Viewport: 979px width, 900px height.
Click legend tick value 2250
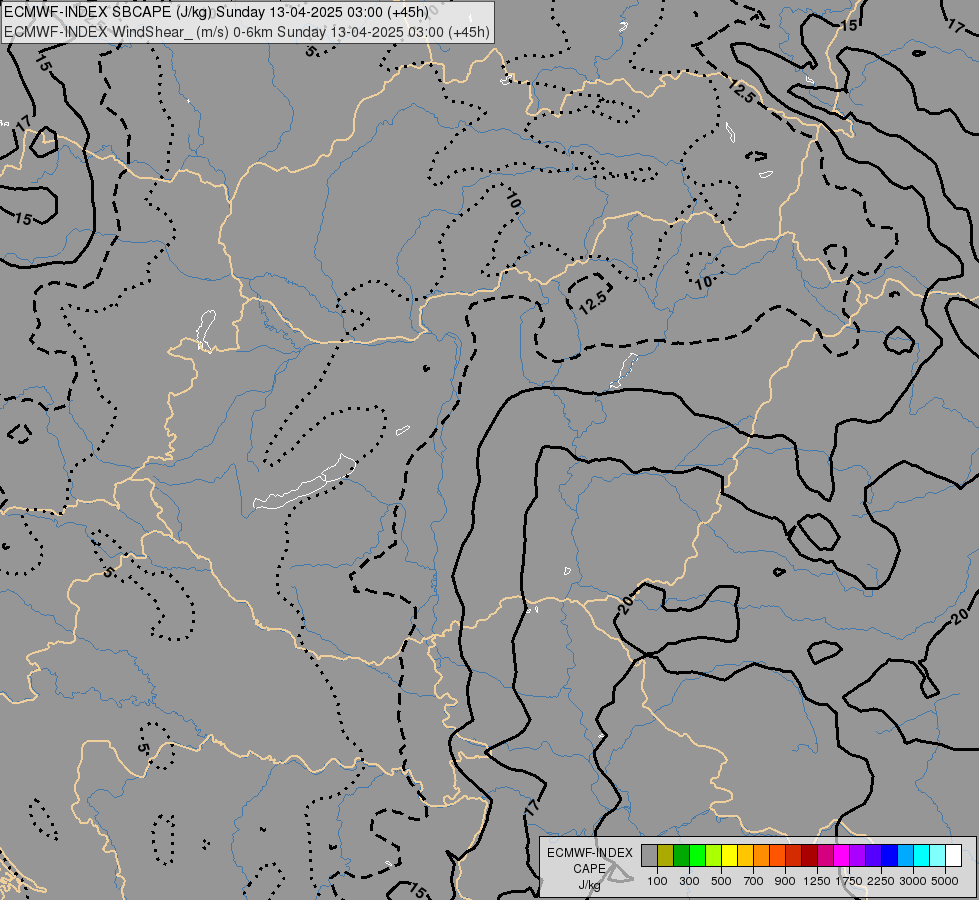click(881, 881)
